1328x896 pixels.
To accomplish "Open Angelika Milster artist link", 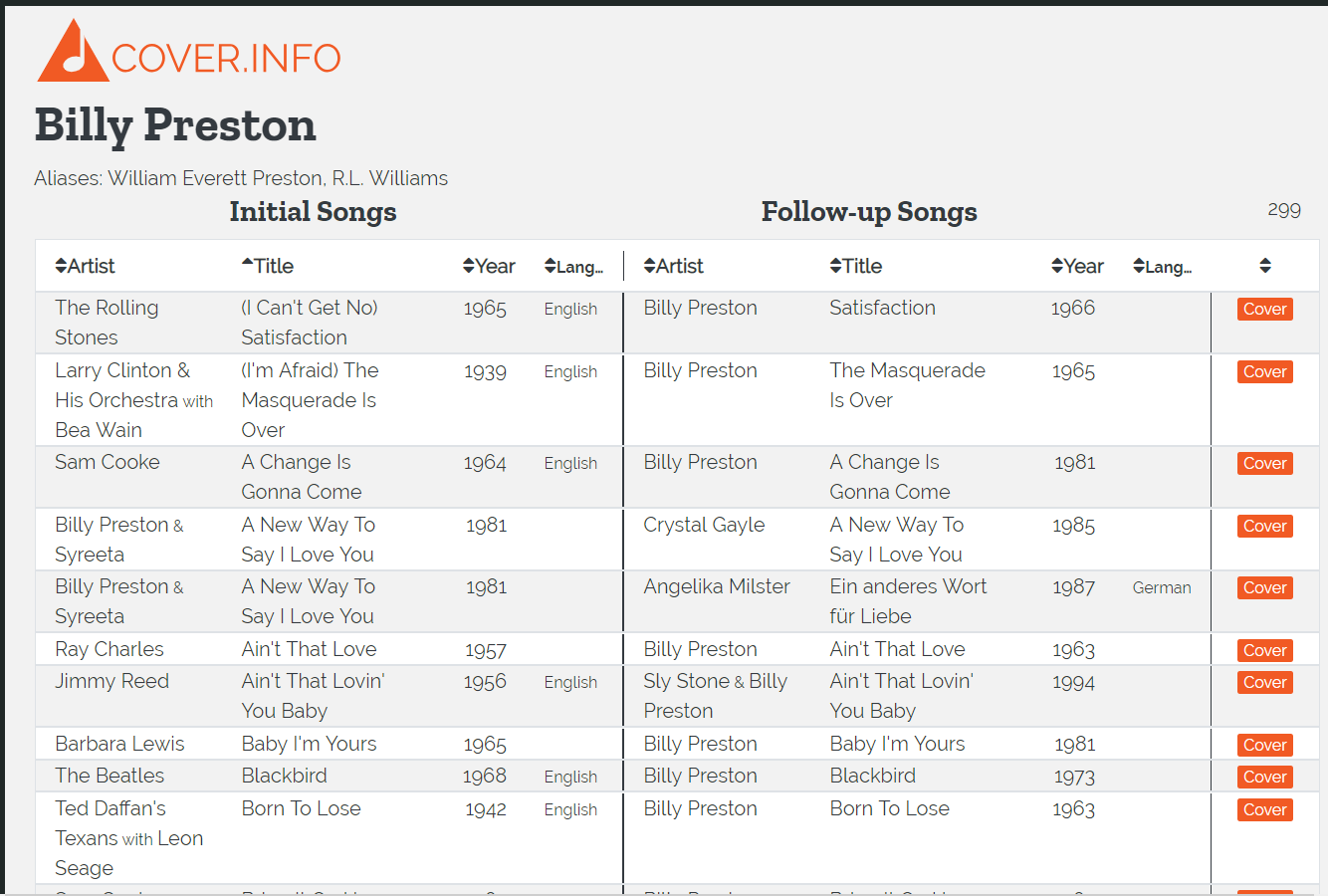I will coord(717,586).
